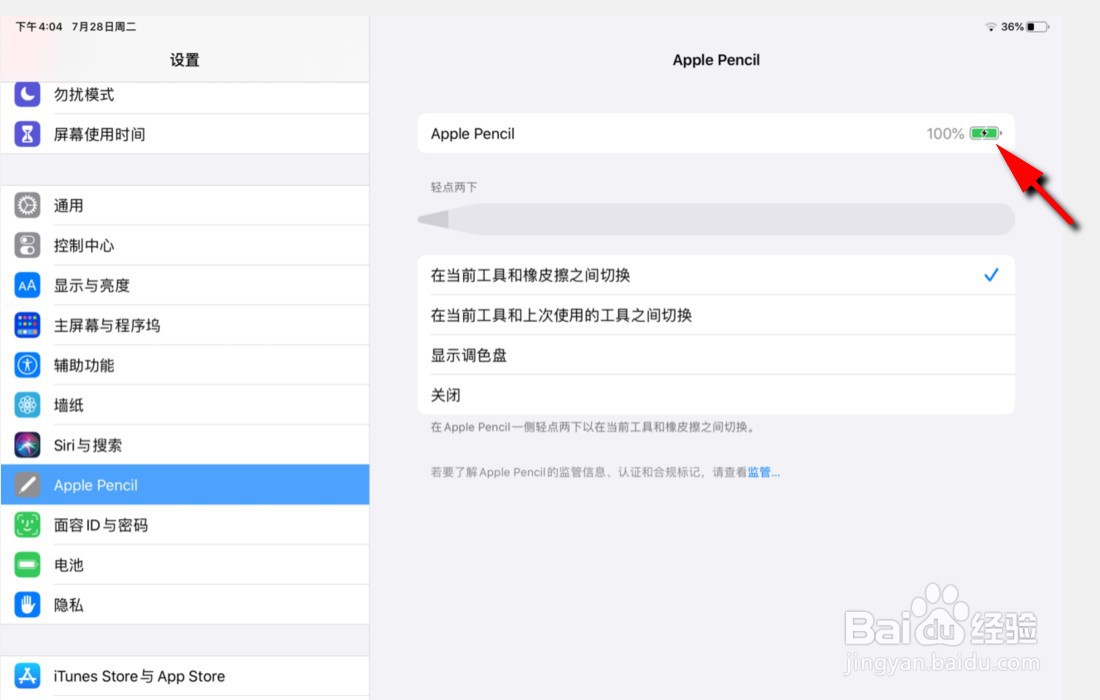The width and height of the screenshot is (1100, 700).
Task: Tap the App Store icon in sidebar
Action: (x=27, y=676)
